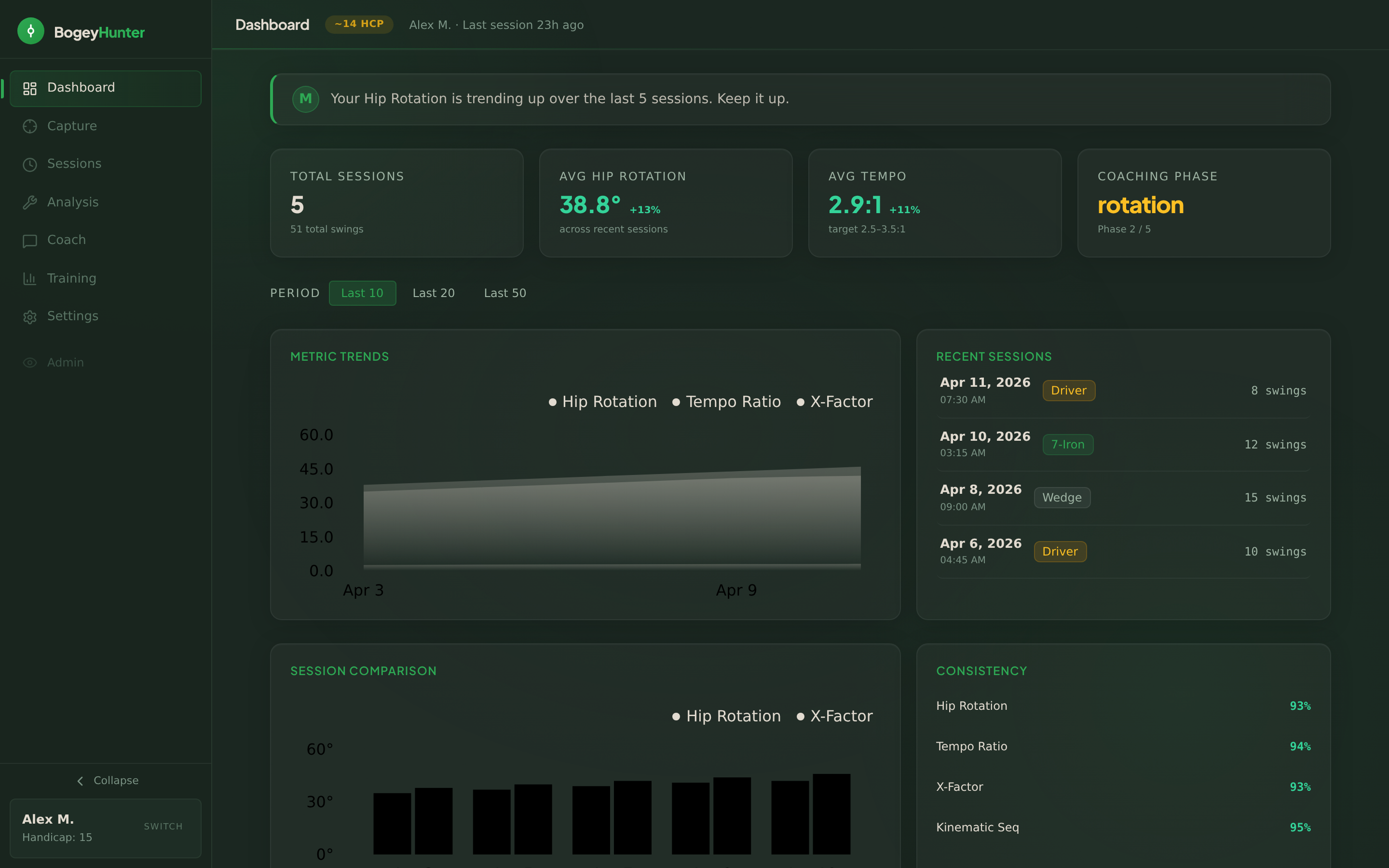Click the green M avatar in banner

305,99
